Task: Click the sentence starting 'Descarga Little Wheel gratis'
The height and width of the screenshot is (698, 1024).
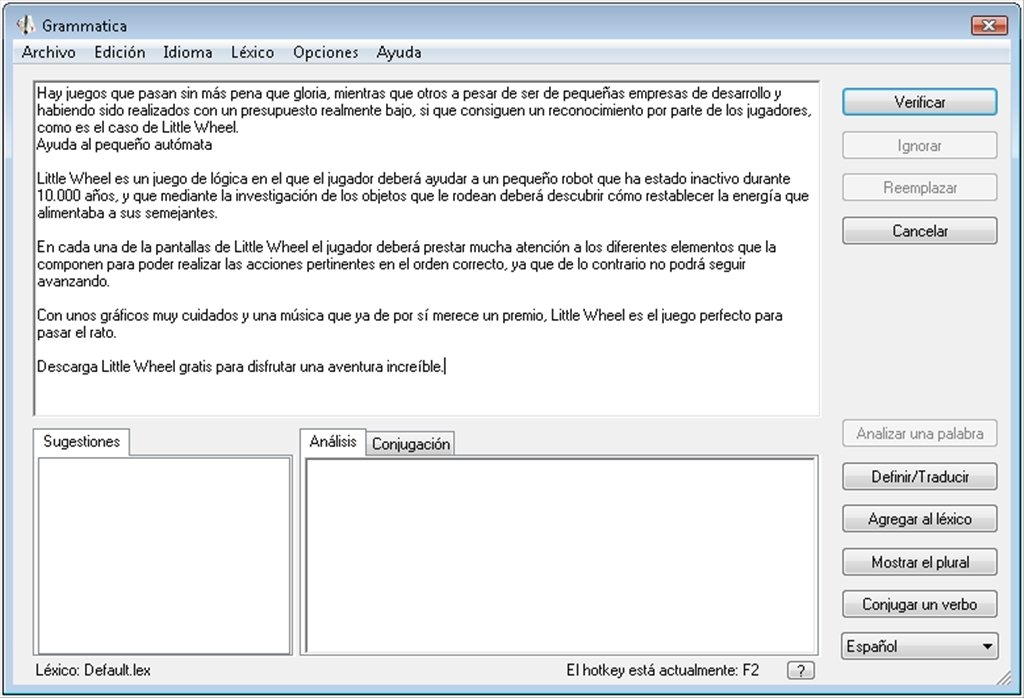Action: [240, 367]
